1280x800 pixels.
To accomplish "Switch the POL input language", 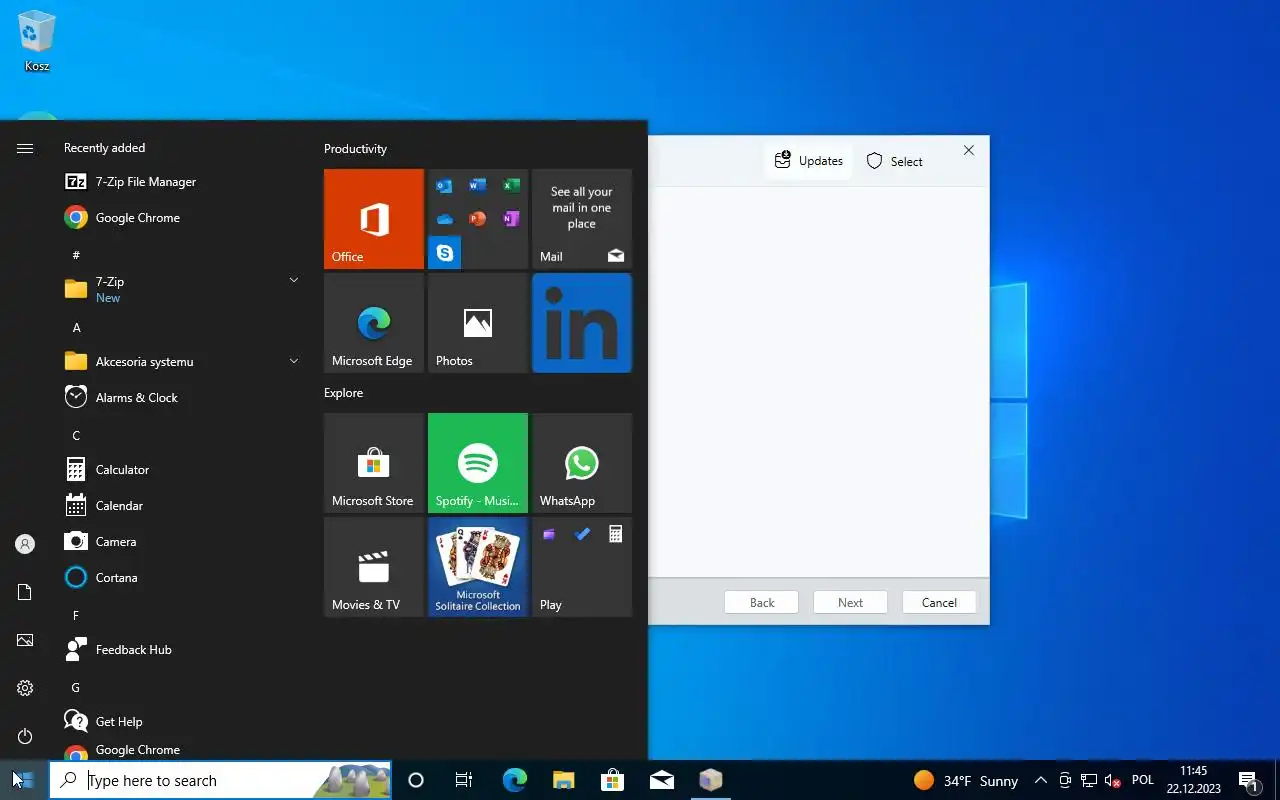I will pyautogui.click(x=1143, y=780).
